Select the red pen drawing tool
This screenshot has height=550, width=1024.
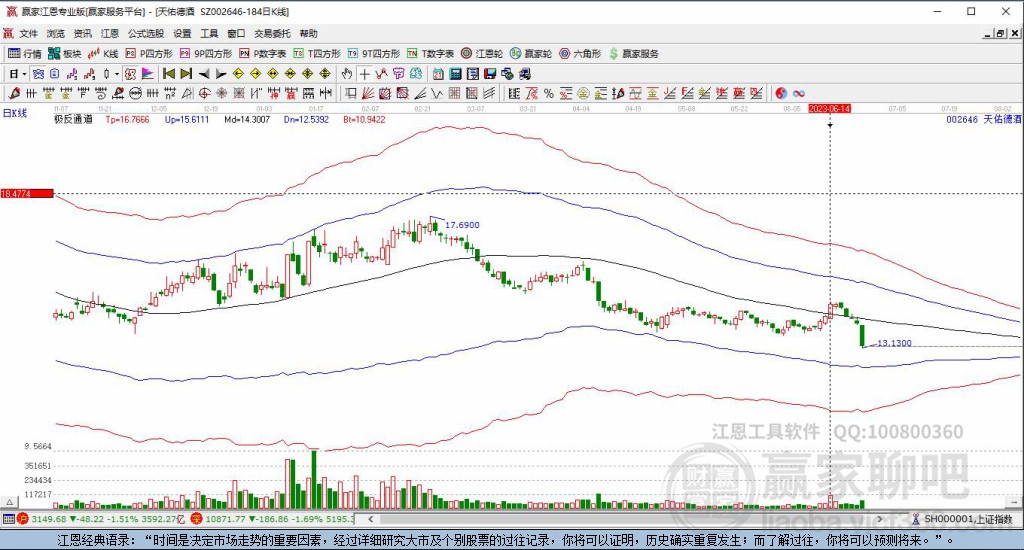(14, 93)
